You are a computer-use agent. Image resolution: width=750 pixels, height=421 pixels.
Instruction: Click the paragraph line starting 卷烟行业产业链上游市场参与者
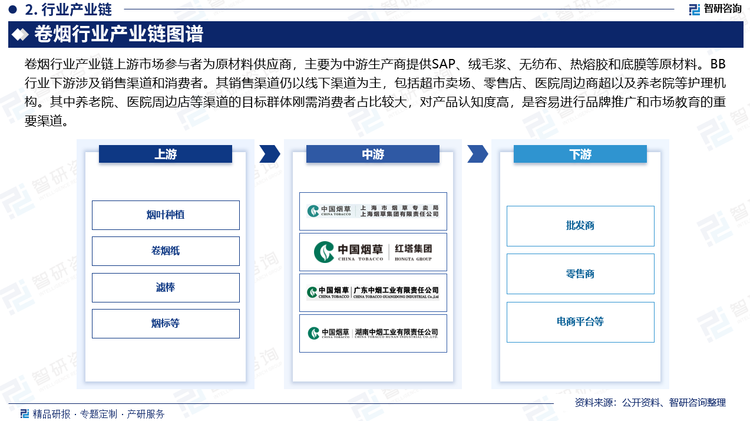coord(375,64)
